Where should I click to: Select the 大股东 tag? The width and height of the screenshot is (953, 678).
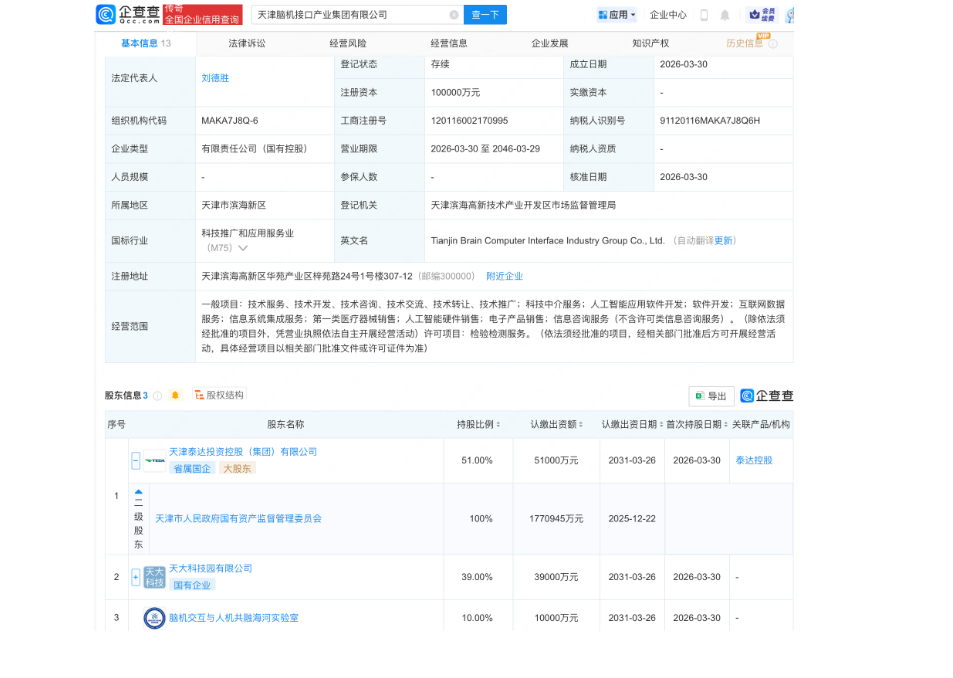pos(237,468)
